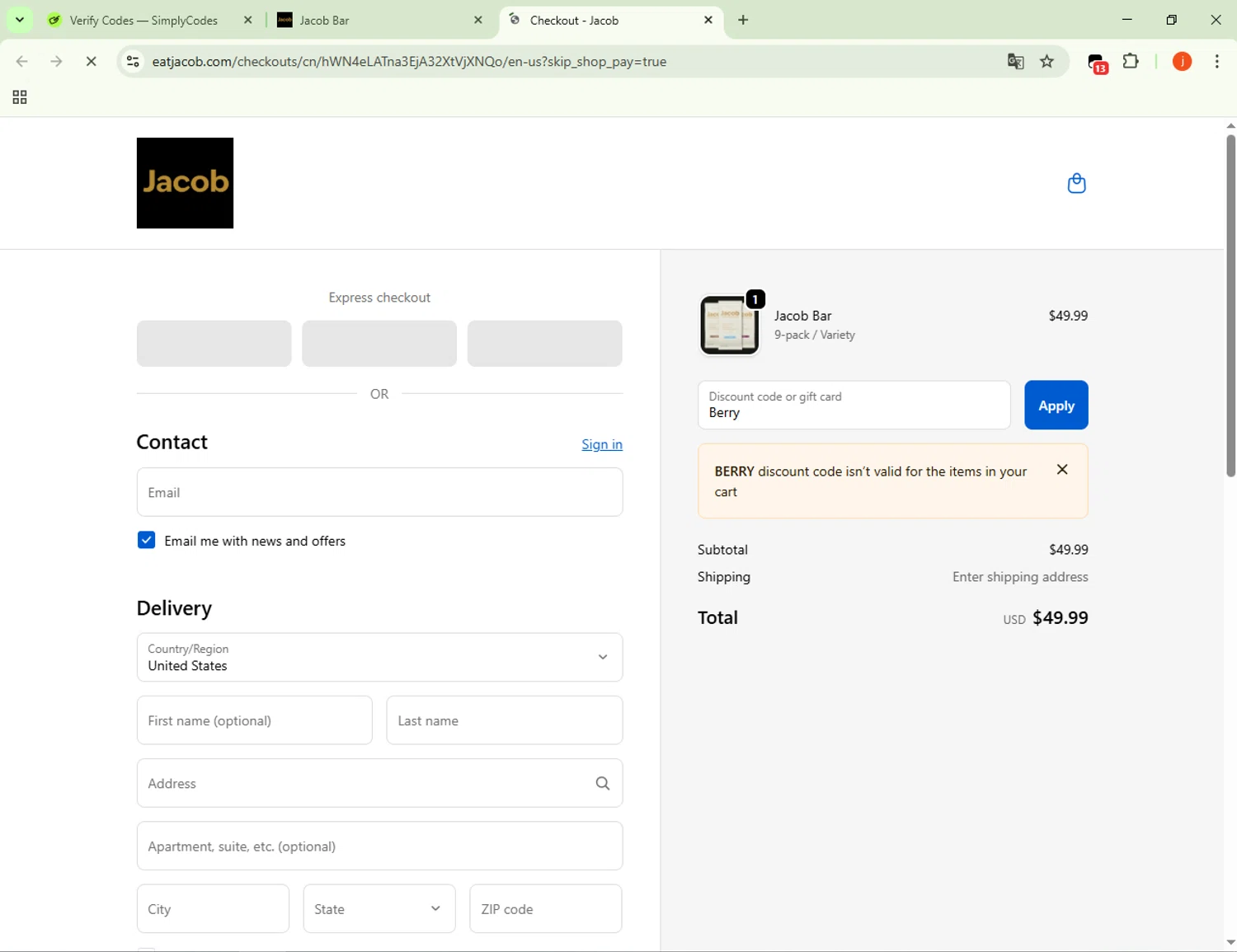Image resolution: width=1237 pixels, height=952 pixels.
Task: Choose the first express checkout button
Action: [214, 343]
